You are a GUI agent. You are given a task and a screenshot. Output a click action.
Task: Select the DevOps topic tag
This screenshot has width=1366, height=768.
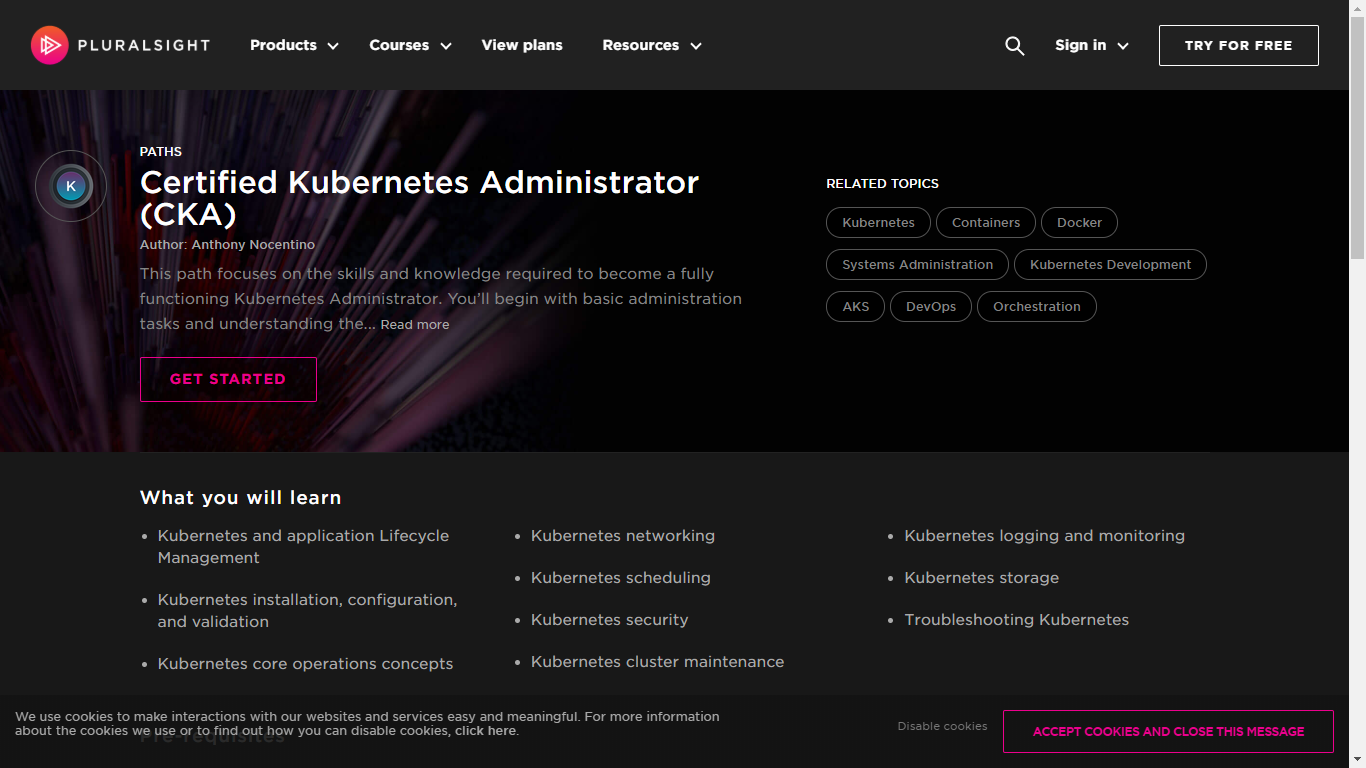pos(931,307)
